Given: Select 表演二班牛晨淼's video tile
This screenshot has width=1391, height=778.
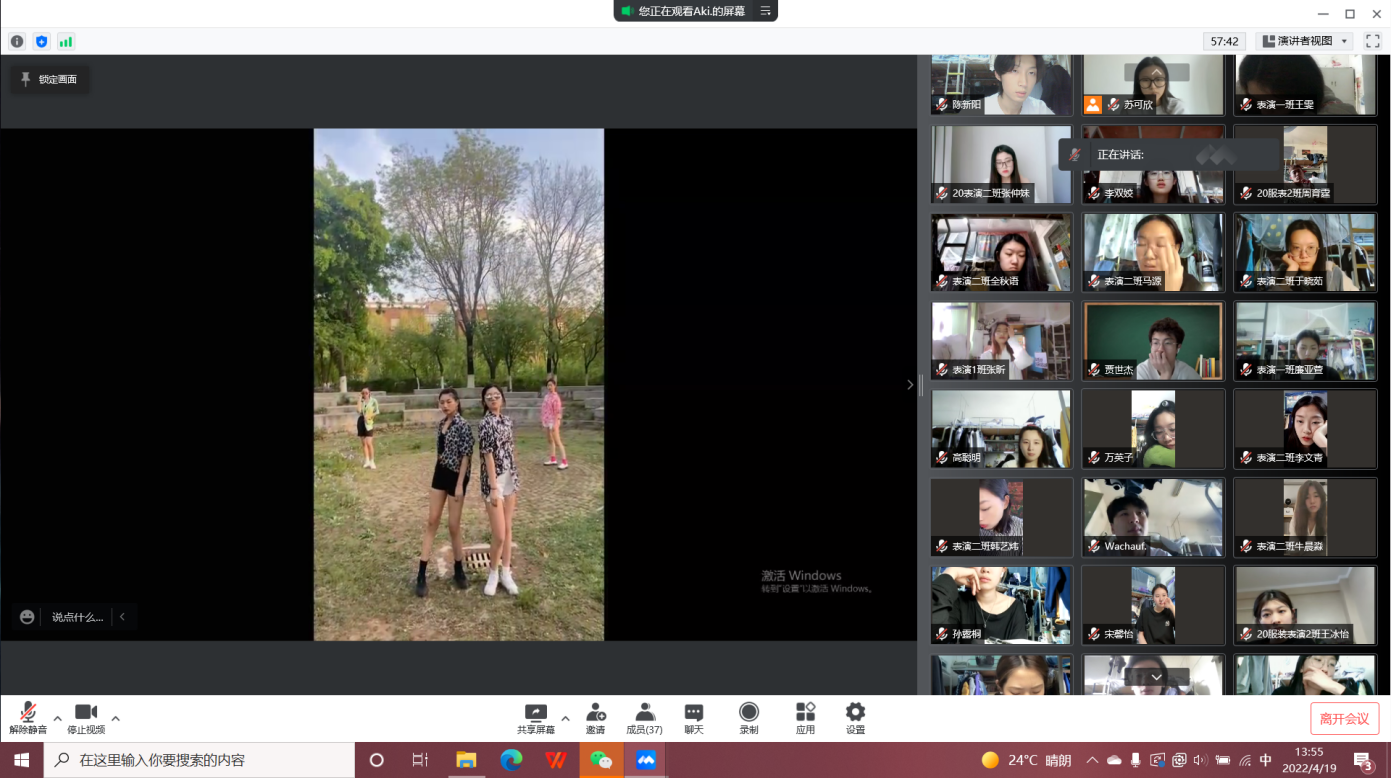Looking at the screenshot, I should pyautogui.click(x=1305, y=517).
